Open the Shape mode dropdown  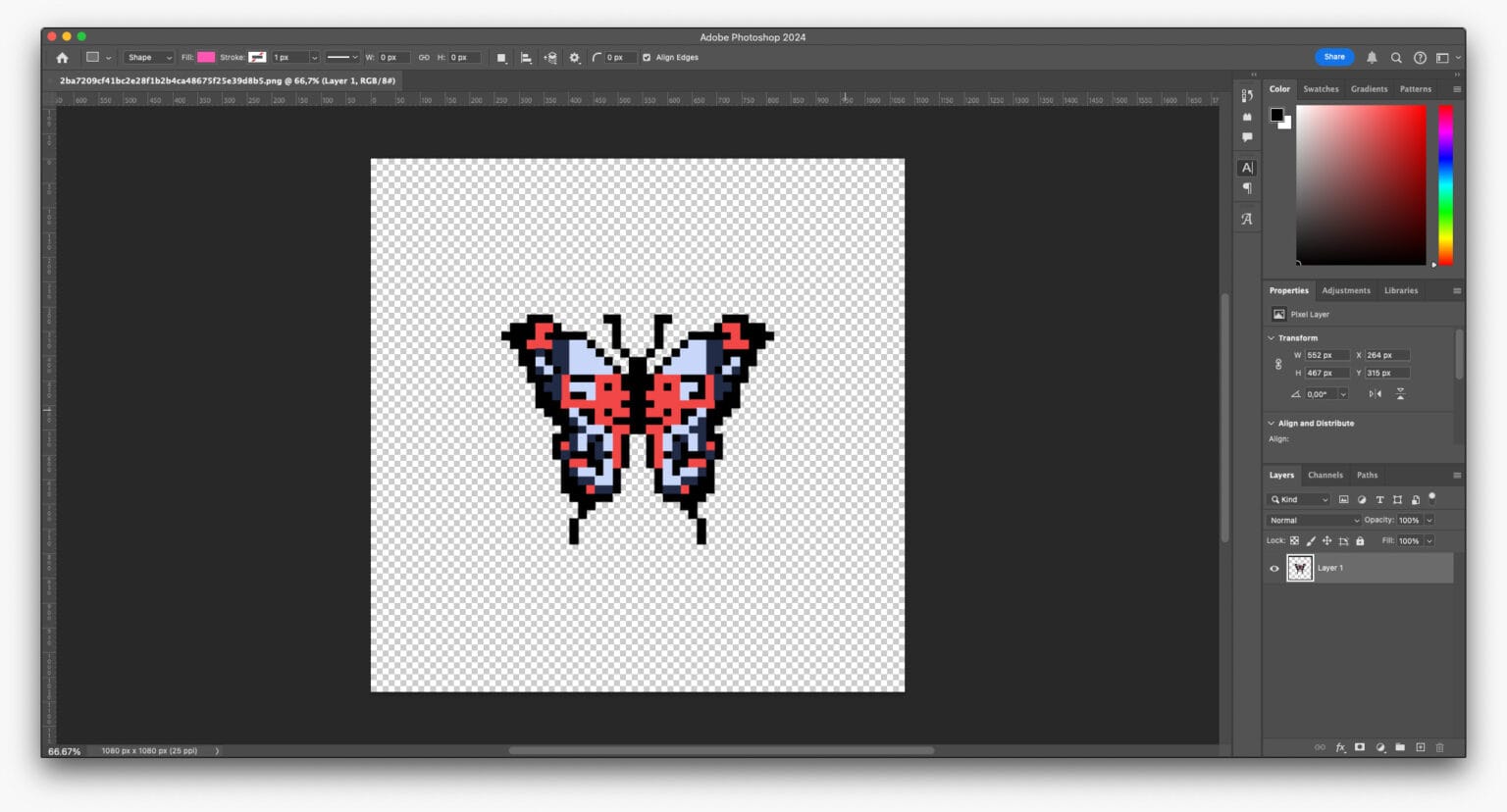(148, 57)
